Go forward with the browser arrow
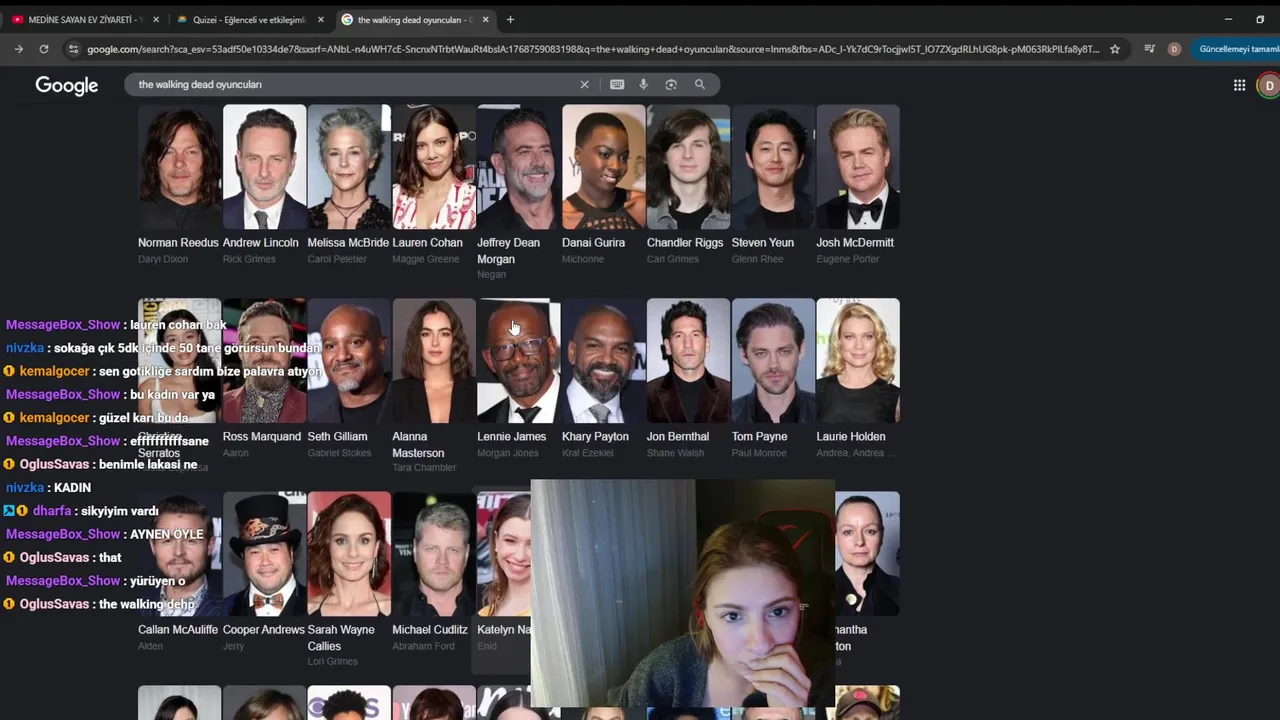Image resolution: width=1280 pixels, height=720 pixels. (x=19, y=49)
